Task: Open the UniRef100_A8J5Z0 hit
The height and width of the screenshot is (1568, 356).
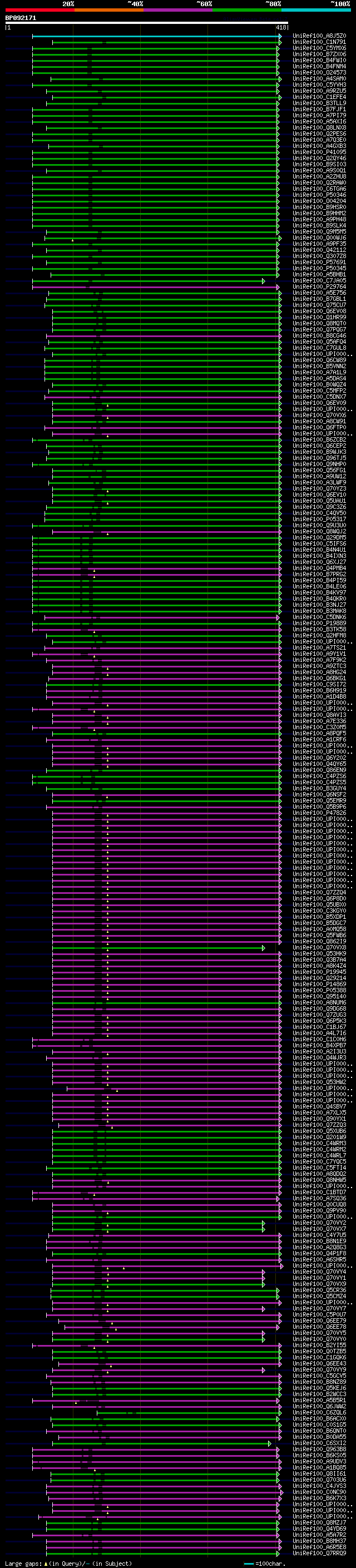Action: coord(319,36)
